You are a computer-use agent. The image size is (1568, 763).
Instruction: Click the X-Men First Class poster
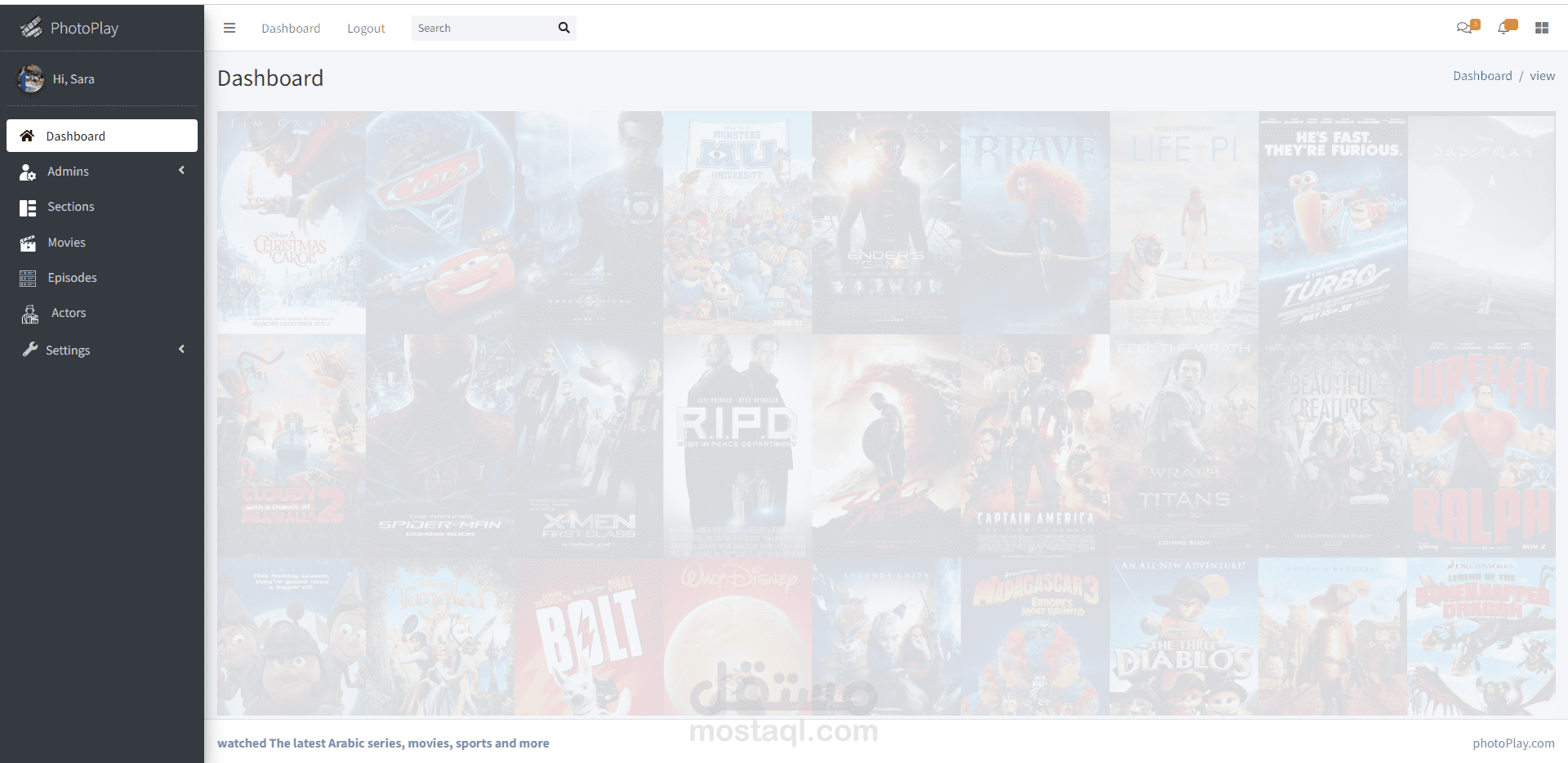(589, 445)
